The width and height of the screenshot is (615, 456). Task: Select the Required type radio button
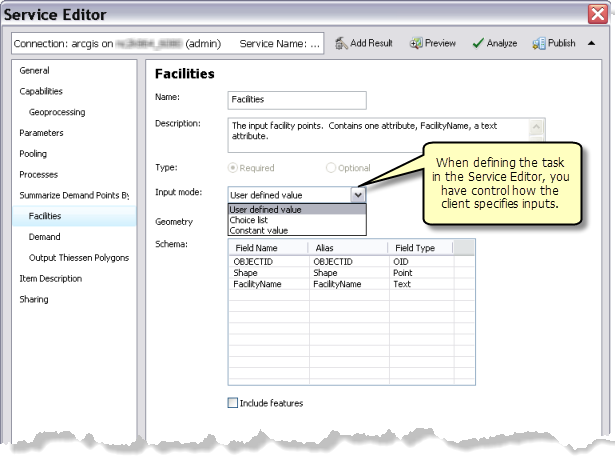coord(235,168)
